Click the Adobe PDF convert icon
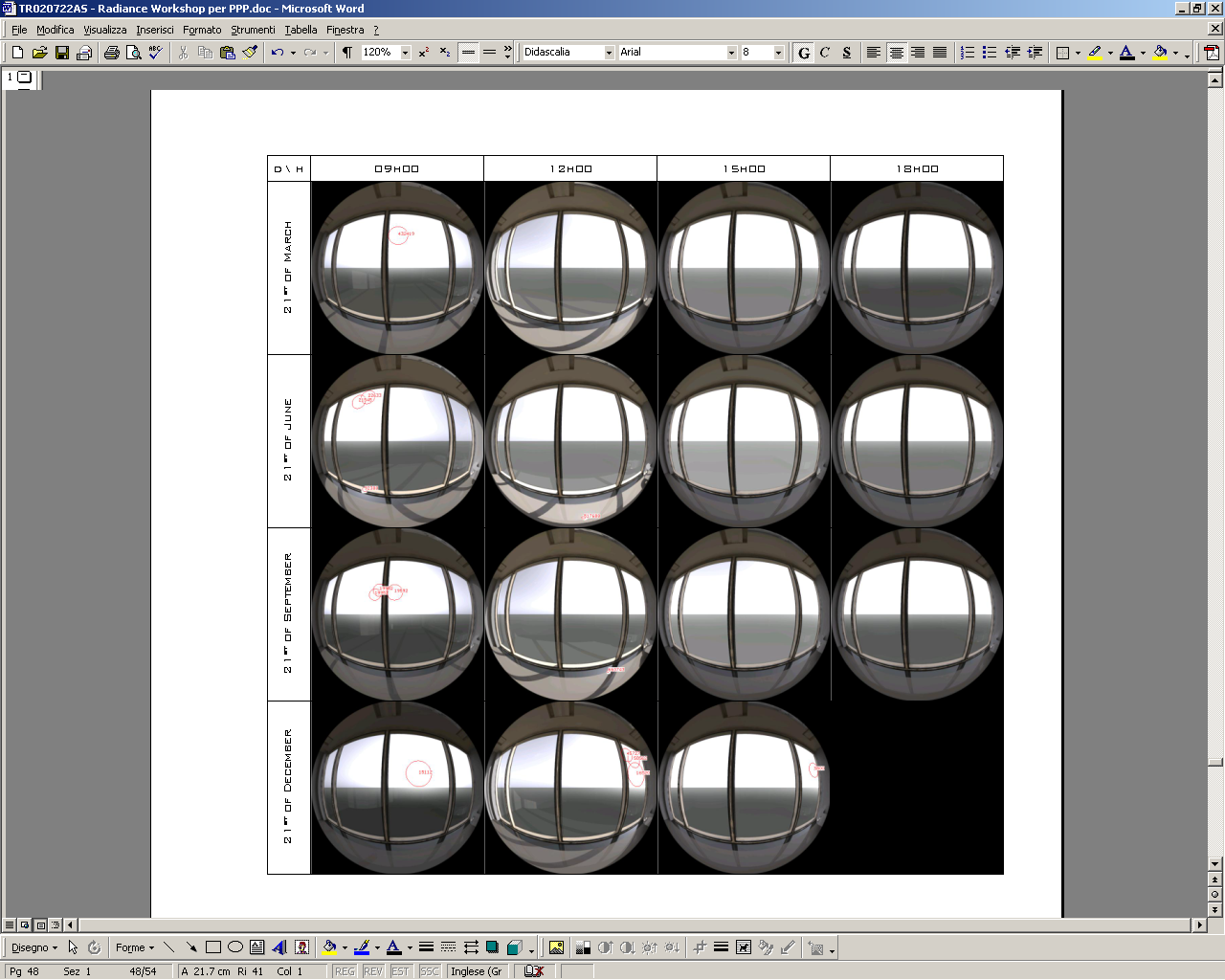 click(1212, 53)
